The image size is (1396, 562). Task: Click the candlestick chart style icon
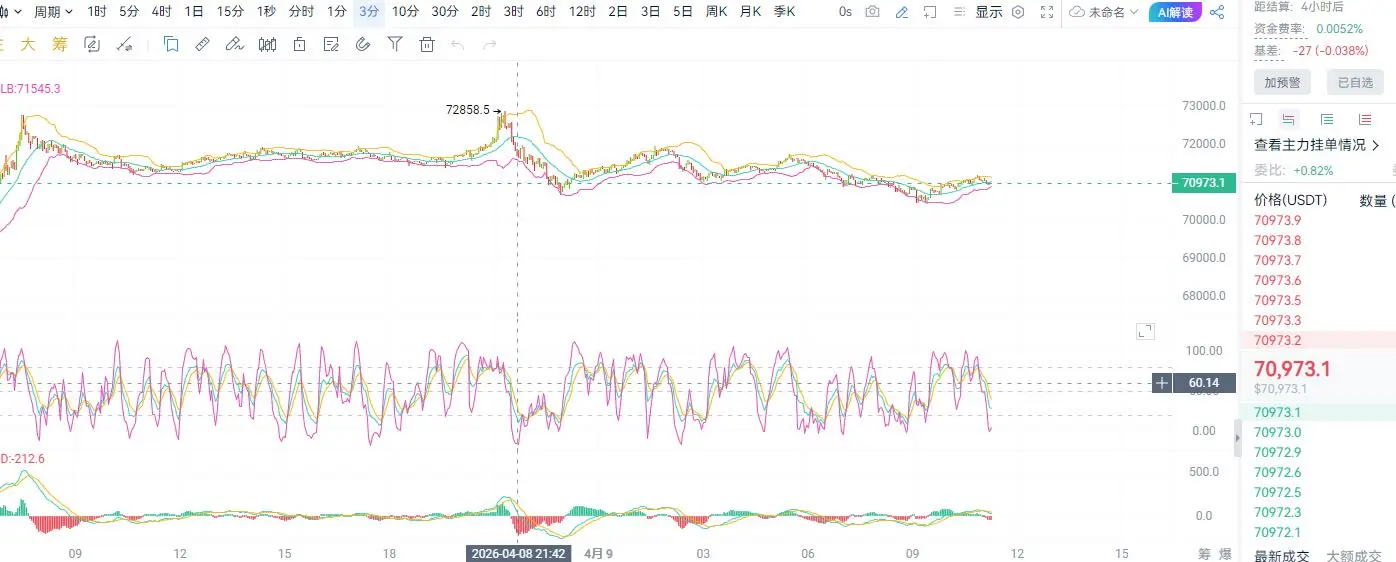pyautogui.click(x=267, y=44)
